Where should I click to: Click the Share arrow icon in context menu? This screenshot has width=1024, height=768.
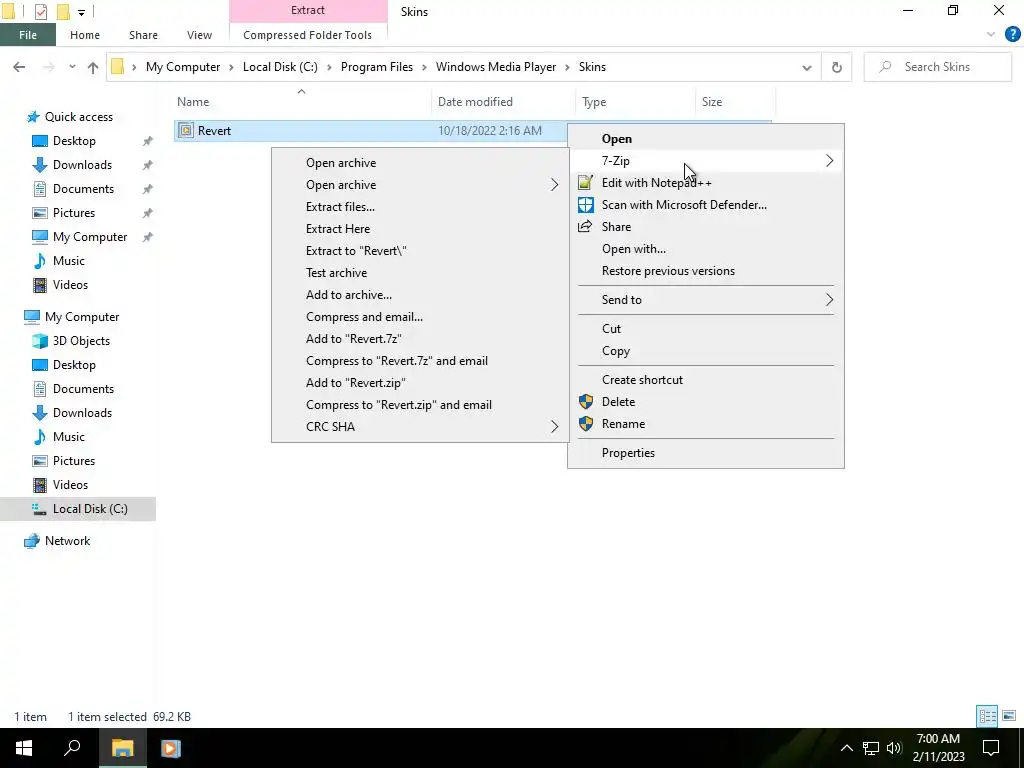pyautogui.click(x=585, y=227)
